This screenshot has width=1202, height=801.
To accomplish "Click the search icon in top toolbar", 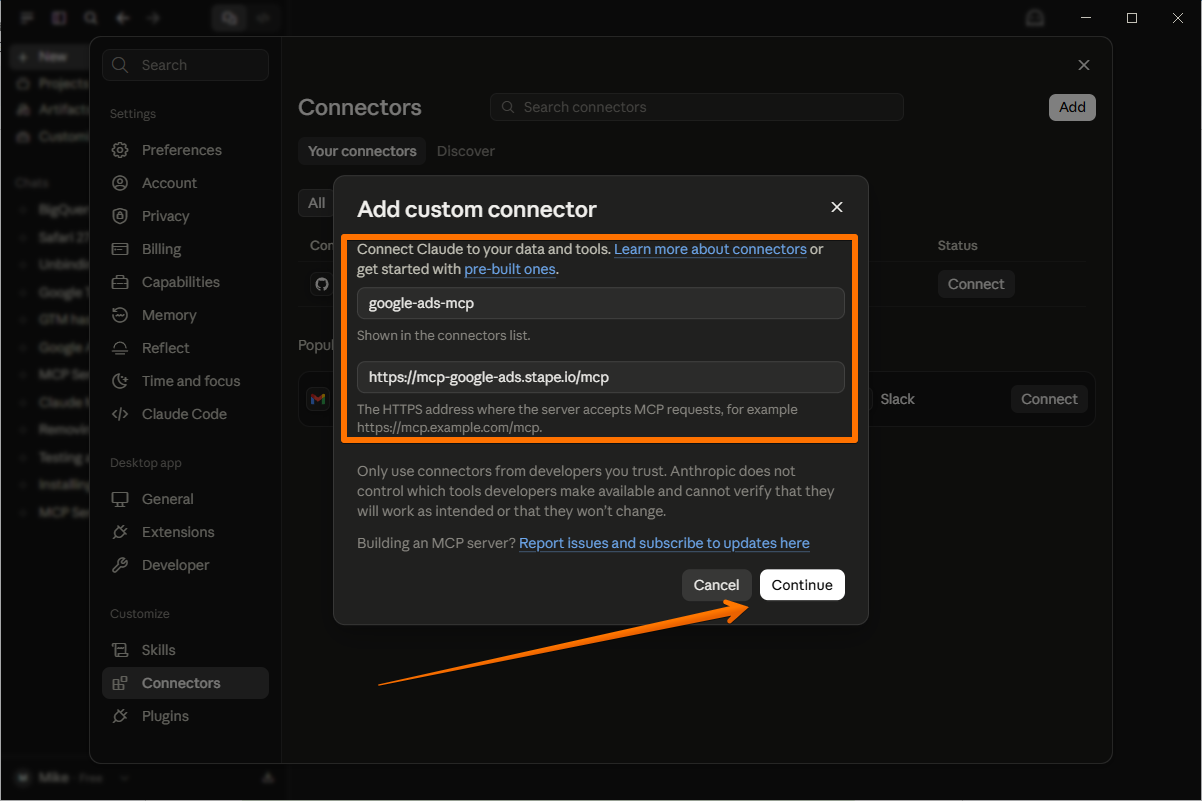I will click(x=91, y=18).
